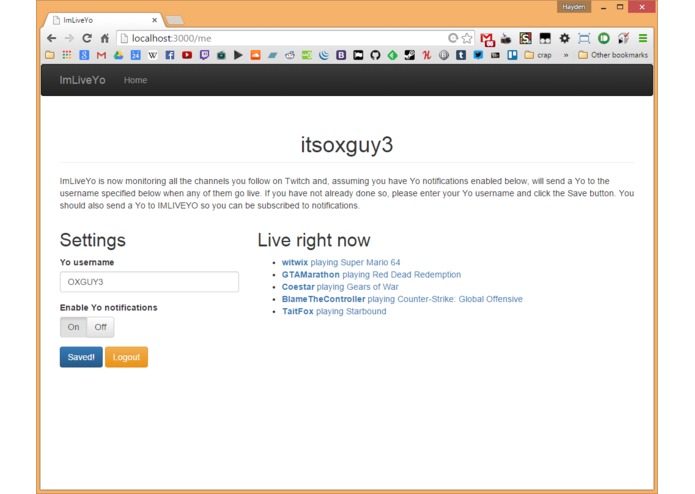This screenshot has width=695, height=494.
Task: Open the Google Drive bookmark
Action: point(118,55)
